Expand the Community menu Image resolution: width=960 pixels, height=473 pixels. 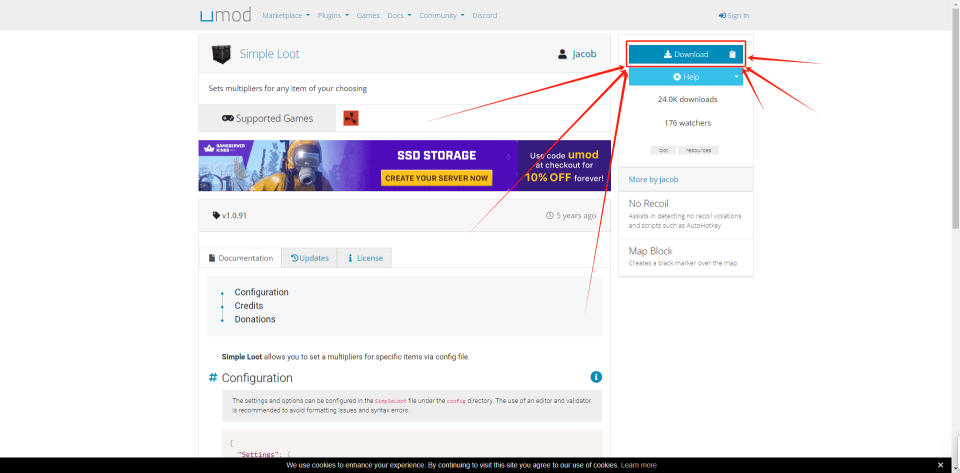441,15
